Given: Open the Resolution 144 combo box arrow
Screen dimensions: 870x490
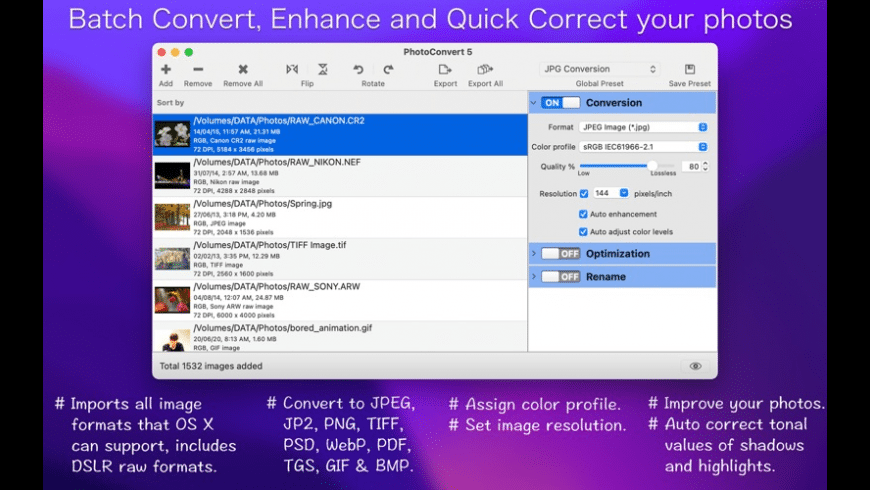Looking at the screenshot, I should click(624, 193).
